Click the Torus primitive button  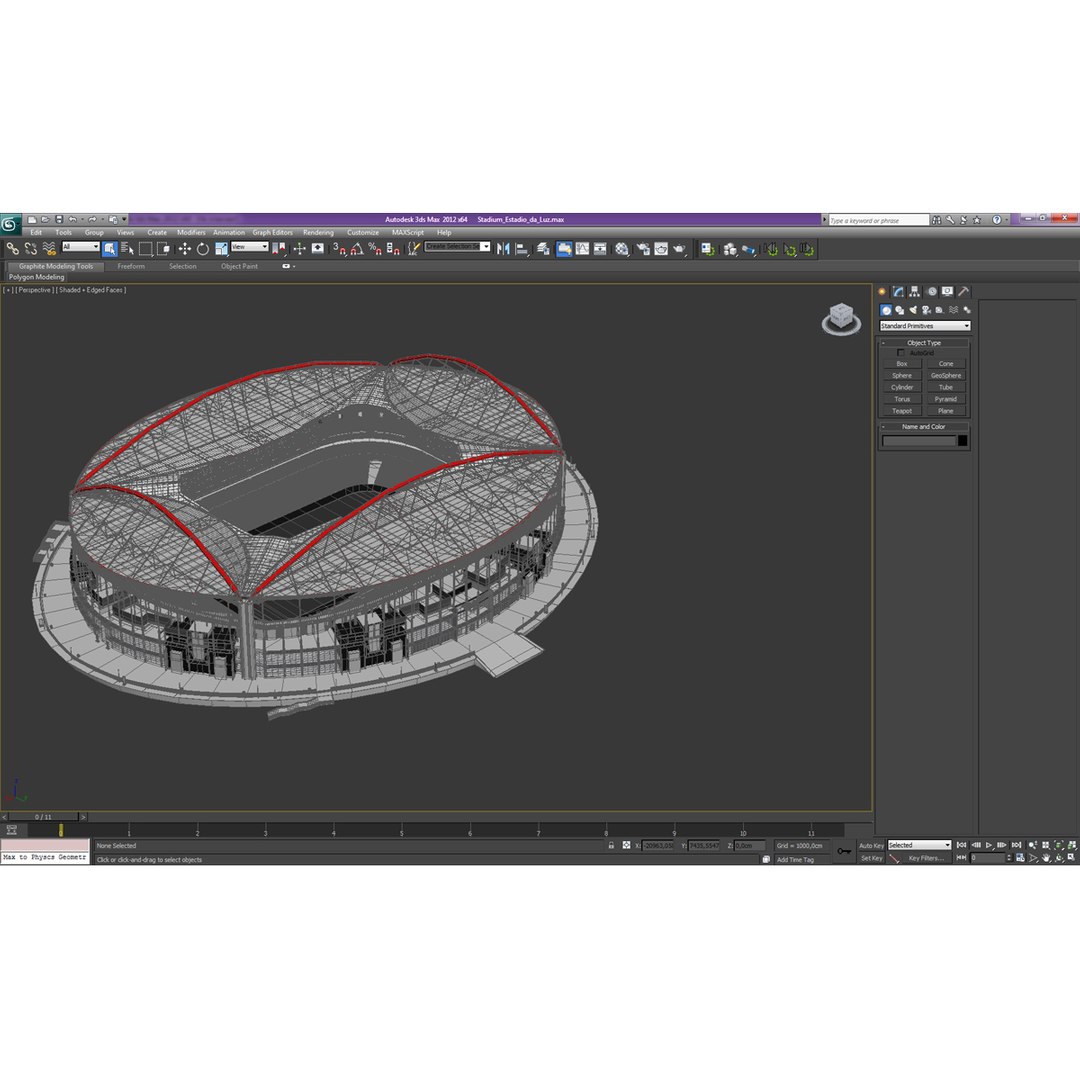click(x=902, y=399)
